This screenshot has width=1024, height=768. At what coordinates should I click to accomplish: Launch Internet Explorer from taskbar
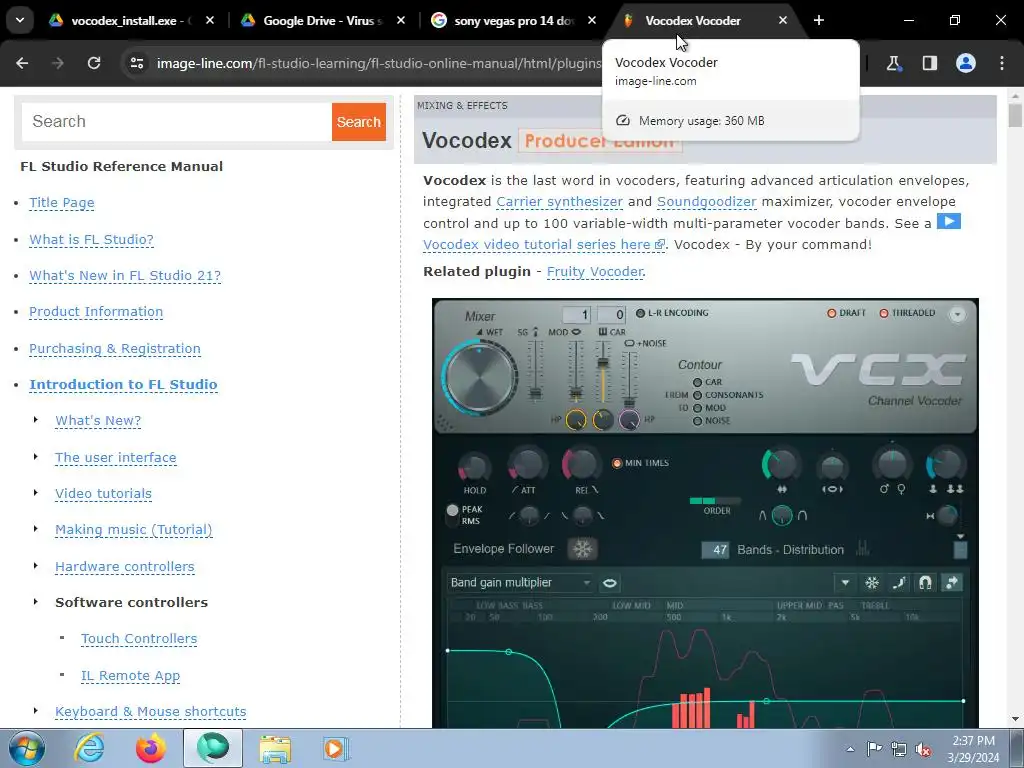pos(89,748)
